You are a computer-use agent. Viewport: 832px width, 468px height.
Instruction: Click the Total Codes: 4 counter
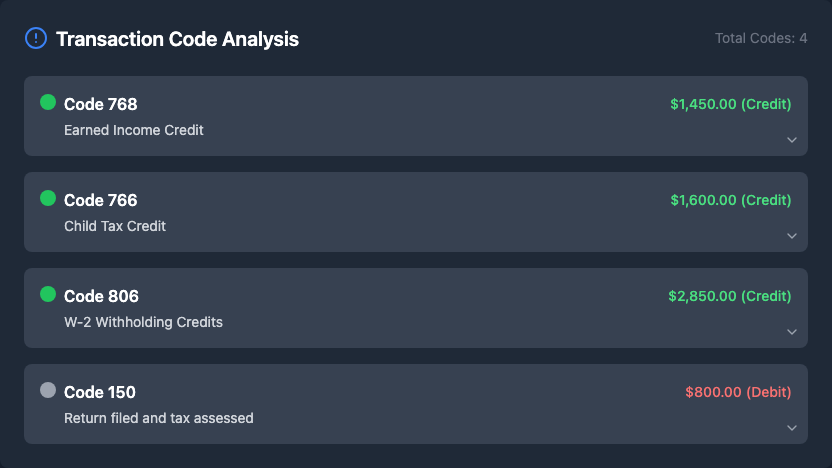(761, 38)
